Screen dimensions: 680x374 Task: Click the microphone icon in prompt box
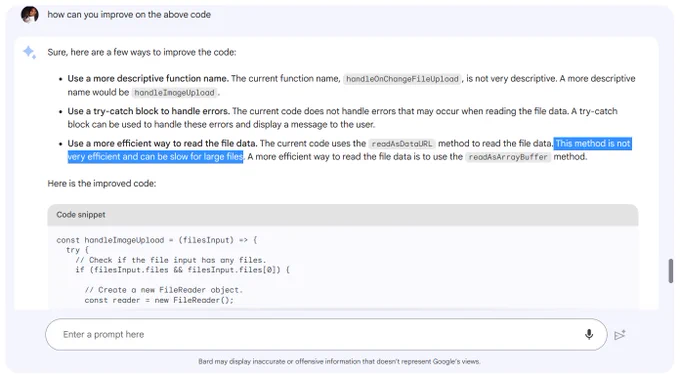click(x=589, y=334)
